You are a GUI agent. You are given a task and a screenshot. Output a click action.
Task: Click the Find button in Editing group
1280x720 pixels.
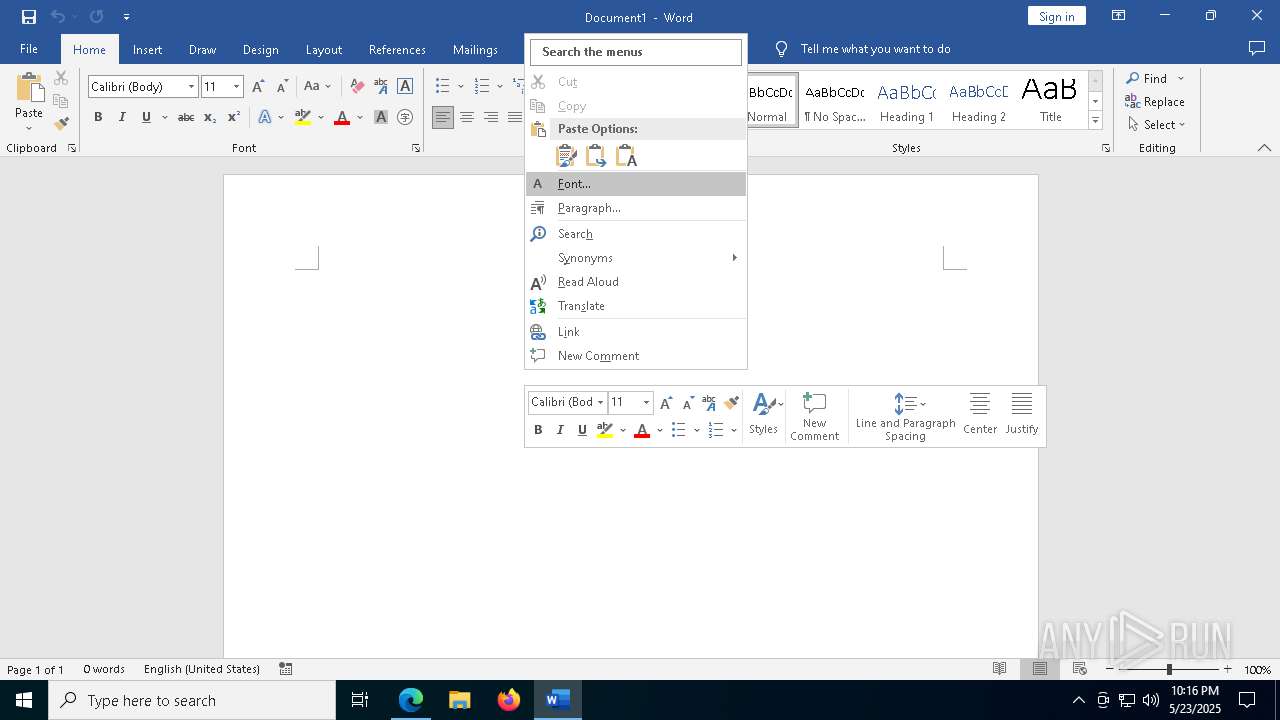pyautogui.click(x=1146, y=78)
